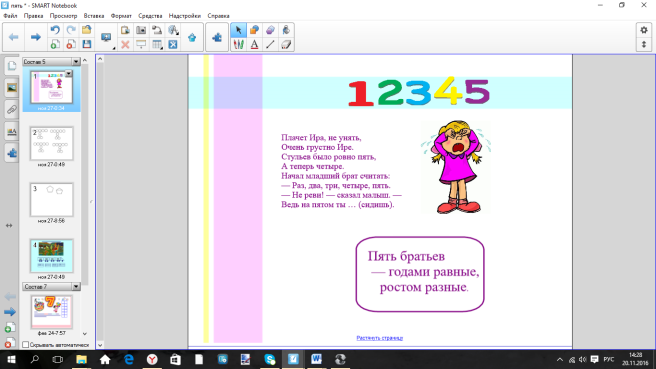The height and width of the screenshot is (369, 656).
Task: Undo the last action
Action: [55, 30]
